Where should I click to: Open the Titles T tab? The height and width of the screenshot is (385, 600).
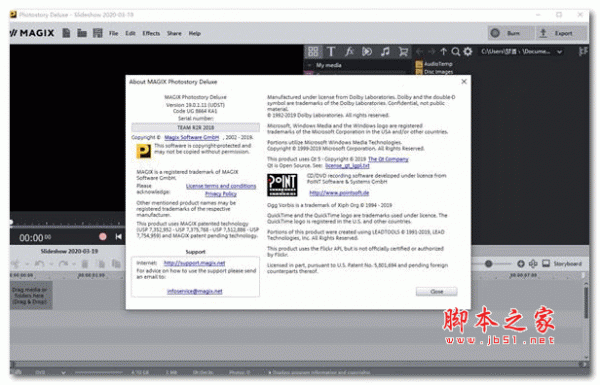(331, 51)
